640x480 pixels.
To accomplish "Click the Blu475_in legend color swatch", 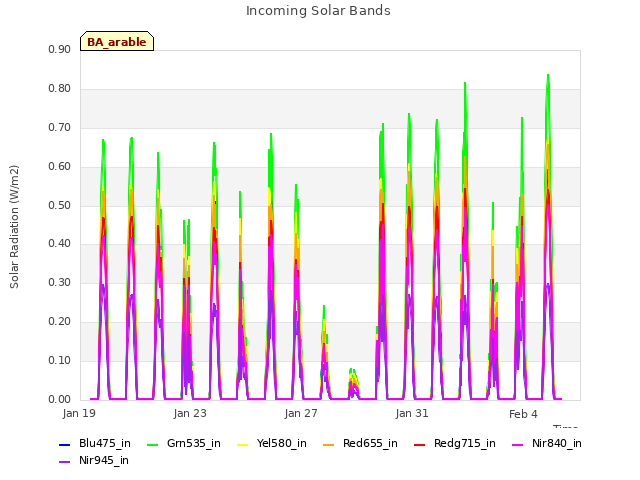I will pyautogui.click(x=64, y=444).
